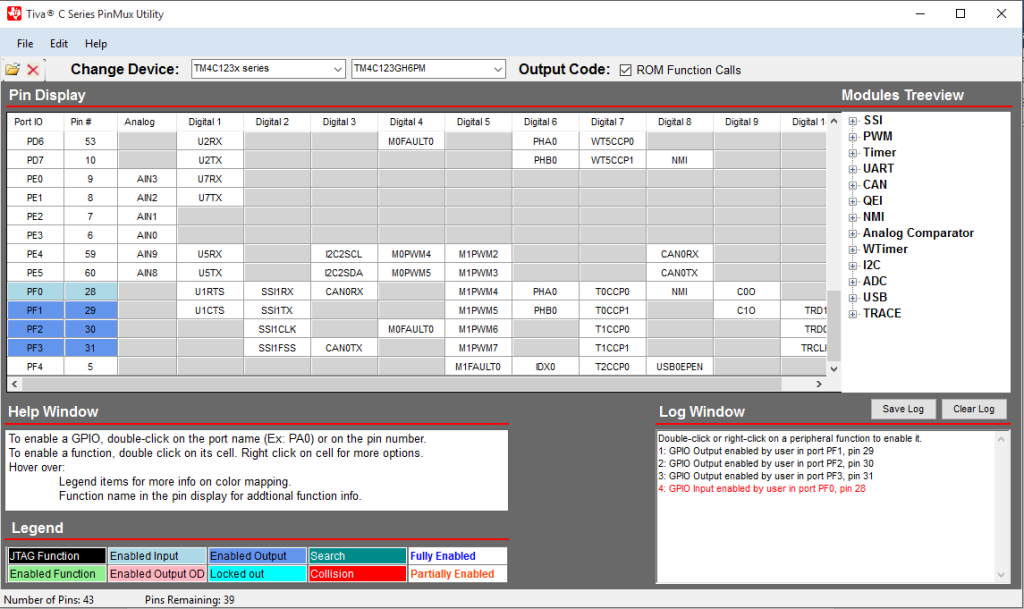Select the PF2 port cell

[35, 330]
